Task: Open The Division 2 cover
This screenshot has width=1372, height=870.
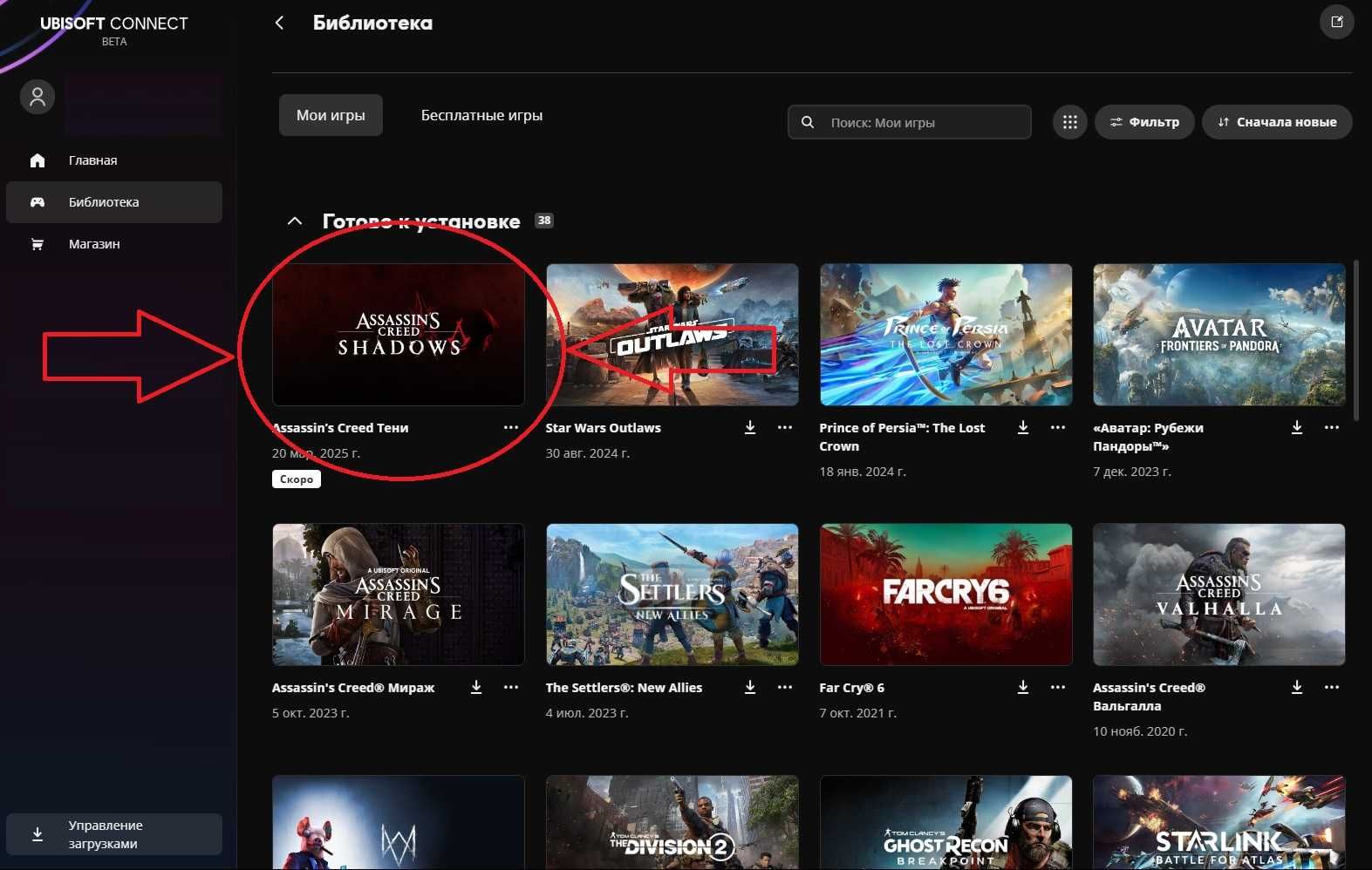Action: (x=672, y=822)
